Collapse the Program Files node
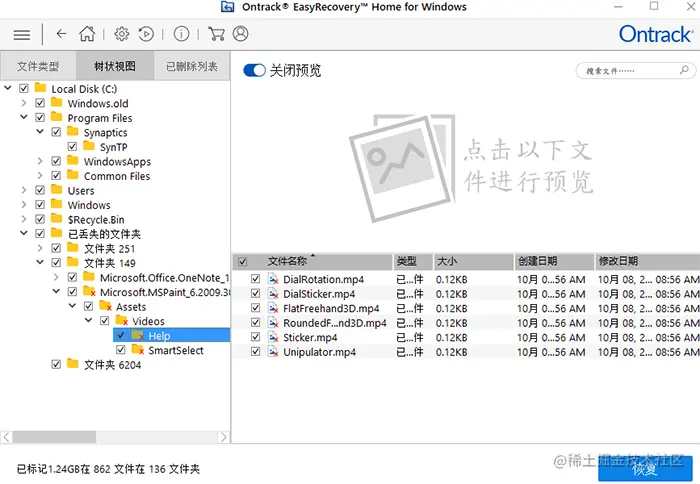This screenshot has height=484, width=700. tap(24, 117)
